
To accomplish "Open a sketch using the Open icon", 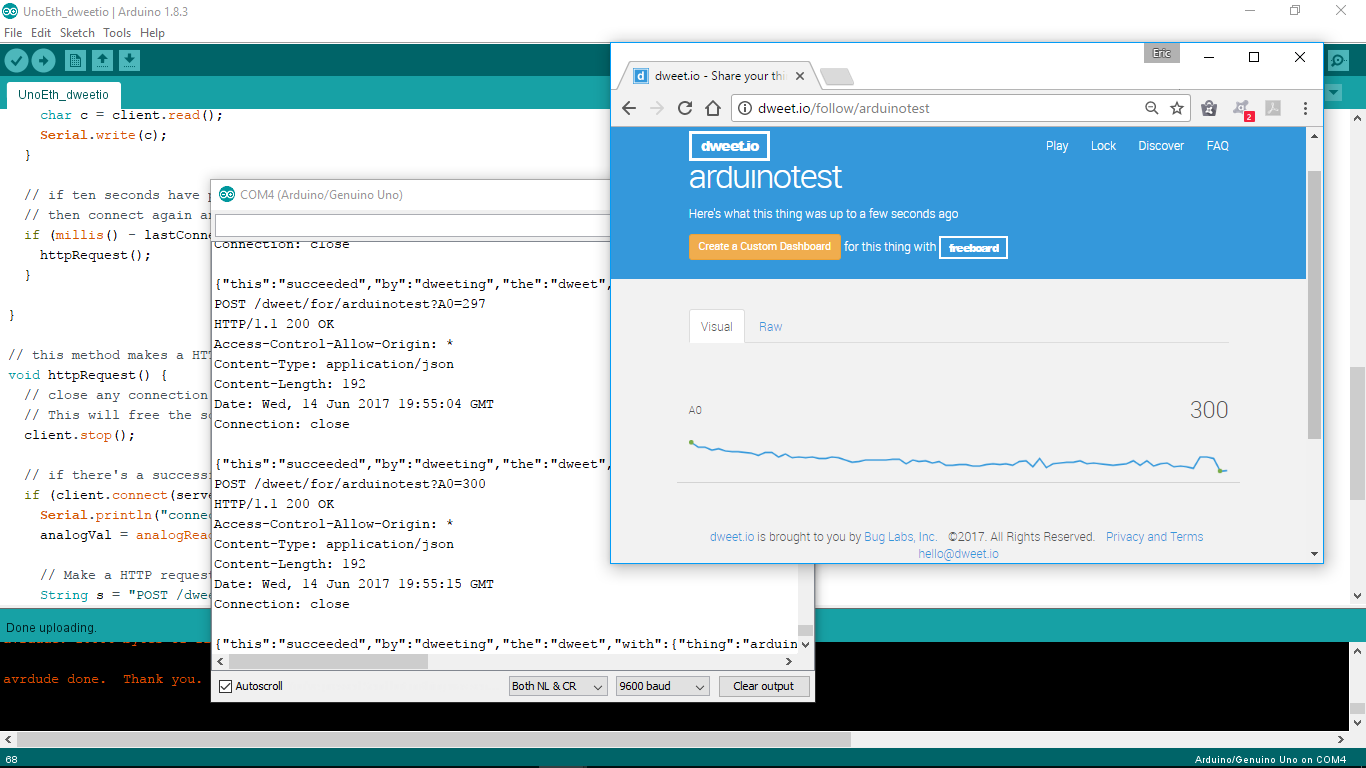I will tap(102, 61).
